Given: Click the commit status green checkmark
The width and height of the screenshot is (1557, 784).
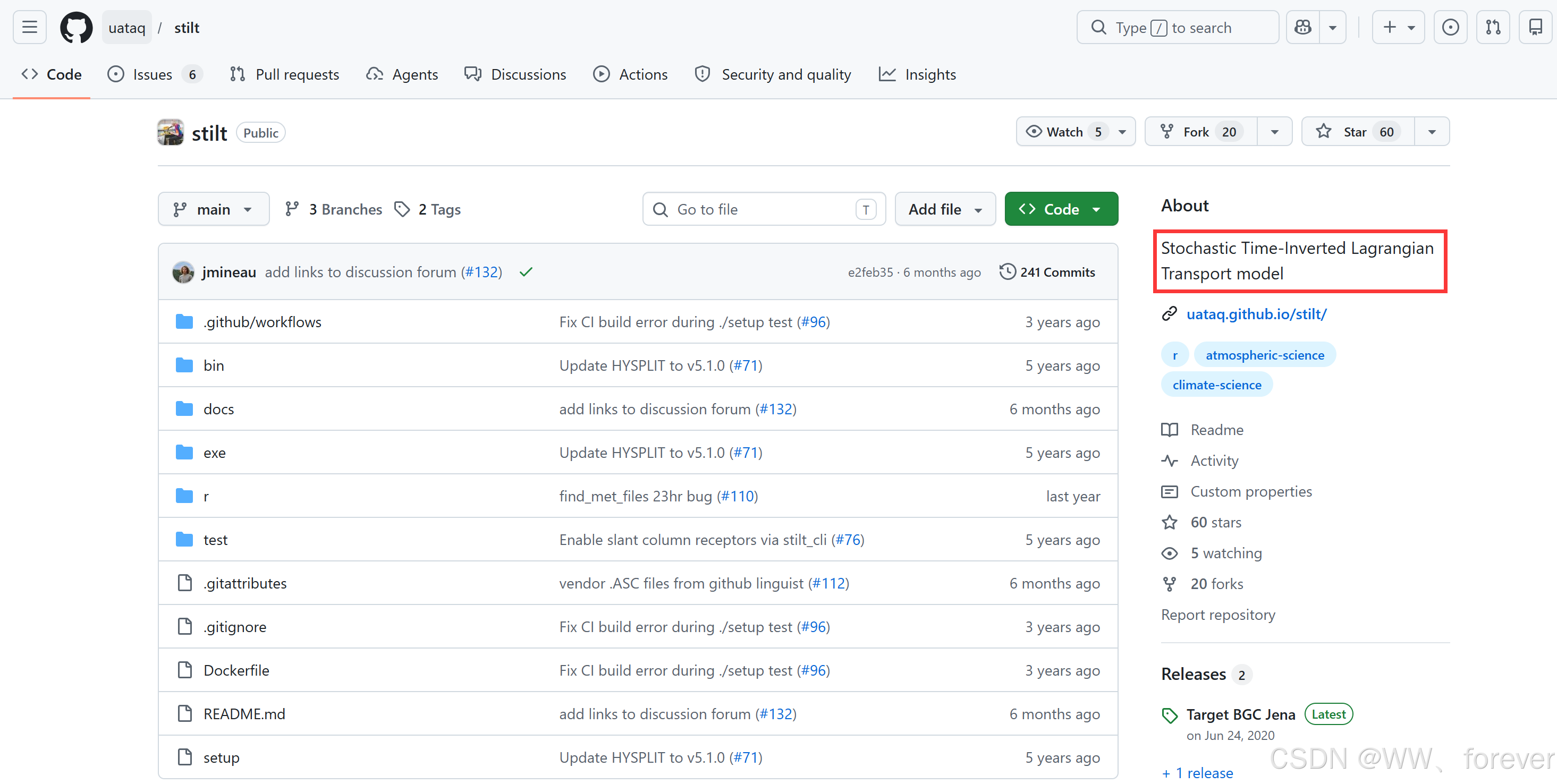Looking at the screenshot, I should [x=526, y=272].
